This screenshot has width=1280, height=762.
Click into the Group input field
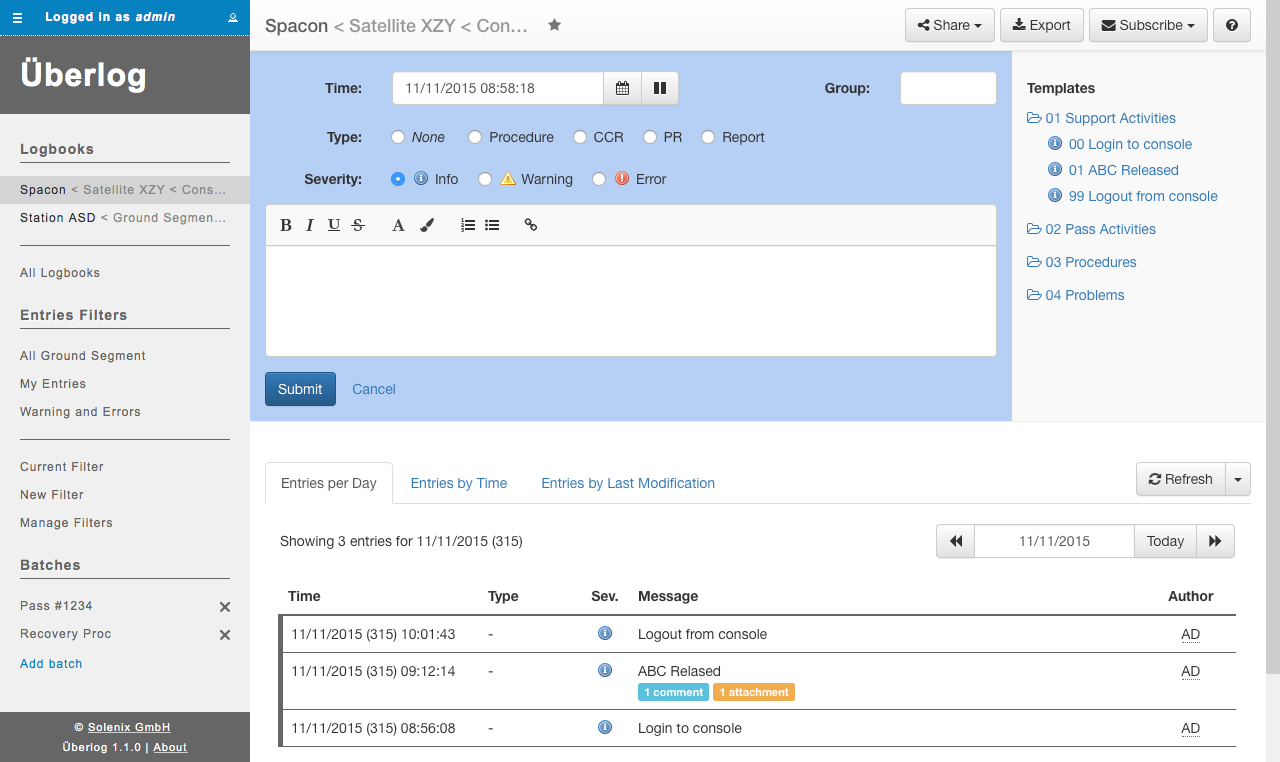tap(947, 88)
